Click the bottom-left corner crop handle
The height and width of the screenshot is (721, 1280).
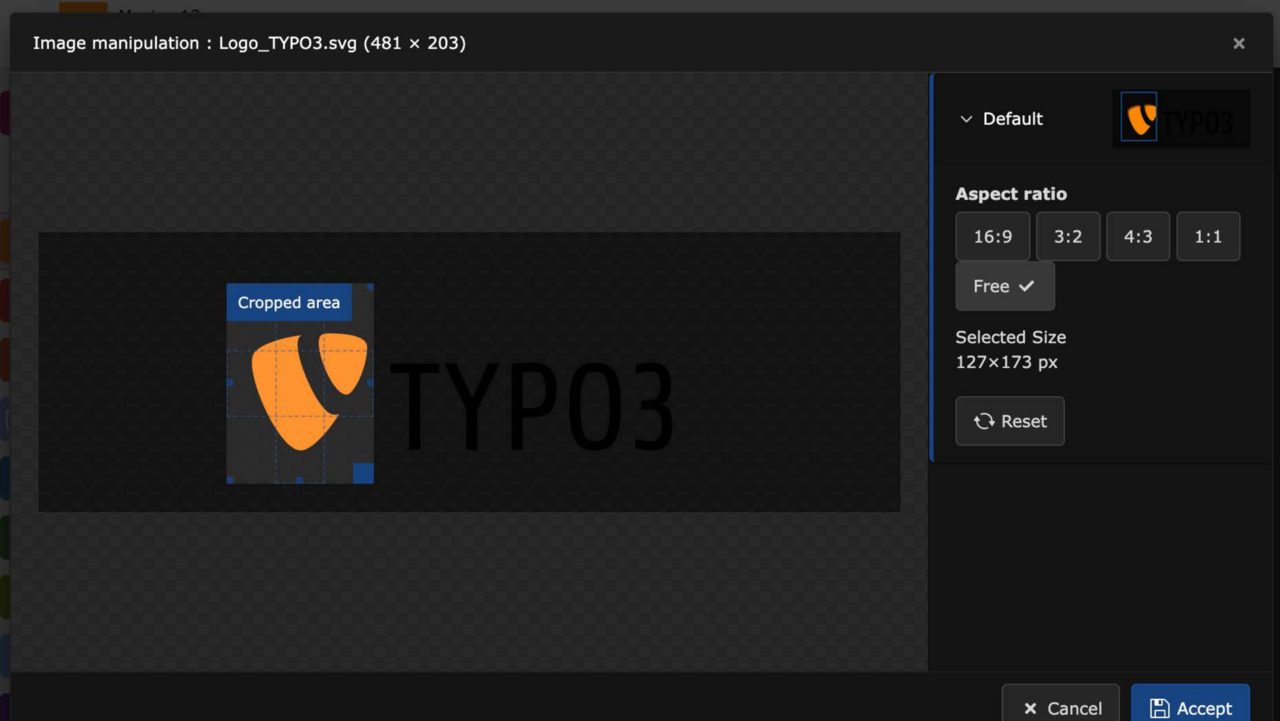click(230, 480)
